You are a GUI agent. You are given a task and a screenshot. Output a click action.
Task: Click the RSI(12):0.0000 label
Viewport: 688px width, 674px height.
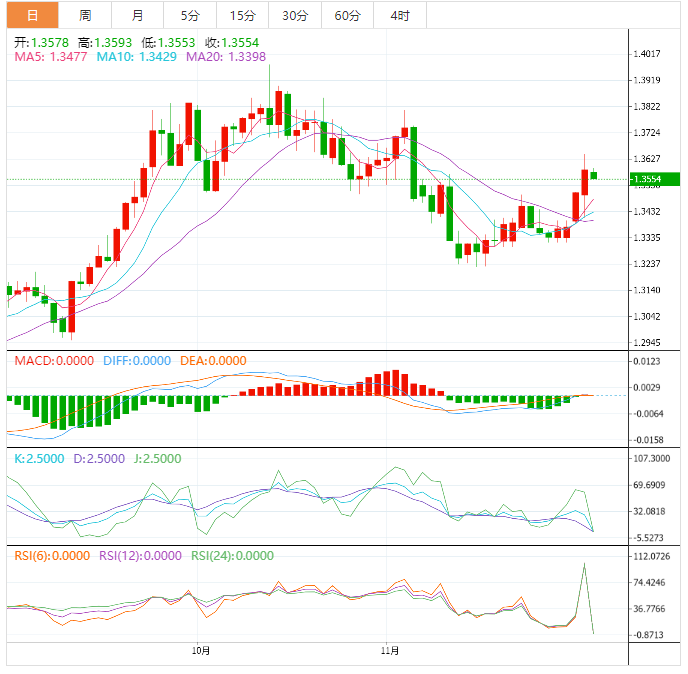point(140,556)
